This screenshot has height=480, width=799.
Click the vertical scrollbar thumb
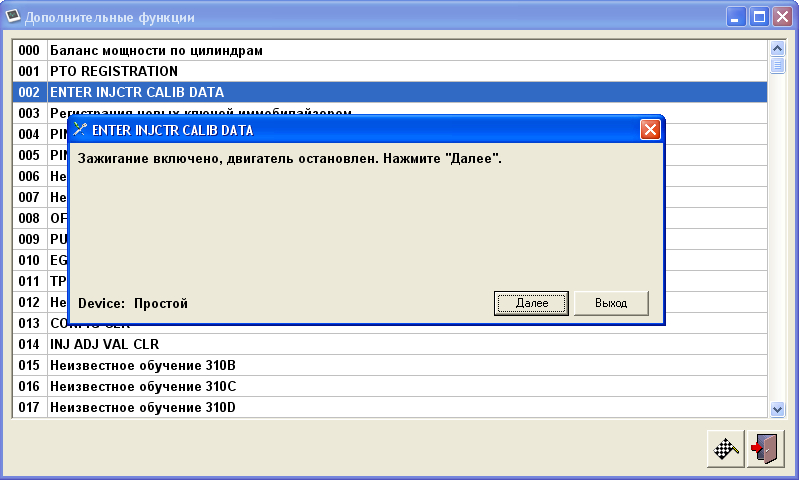pyautogui.click(x=777, y=66)
